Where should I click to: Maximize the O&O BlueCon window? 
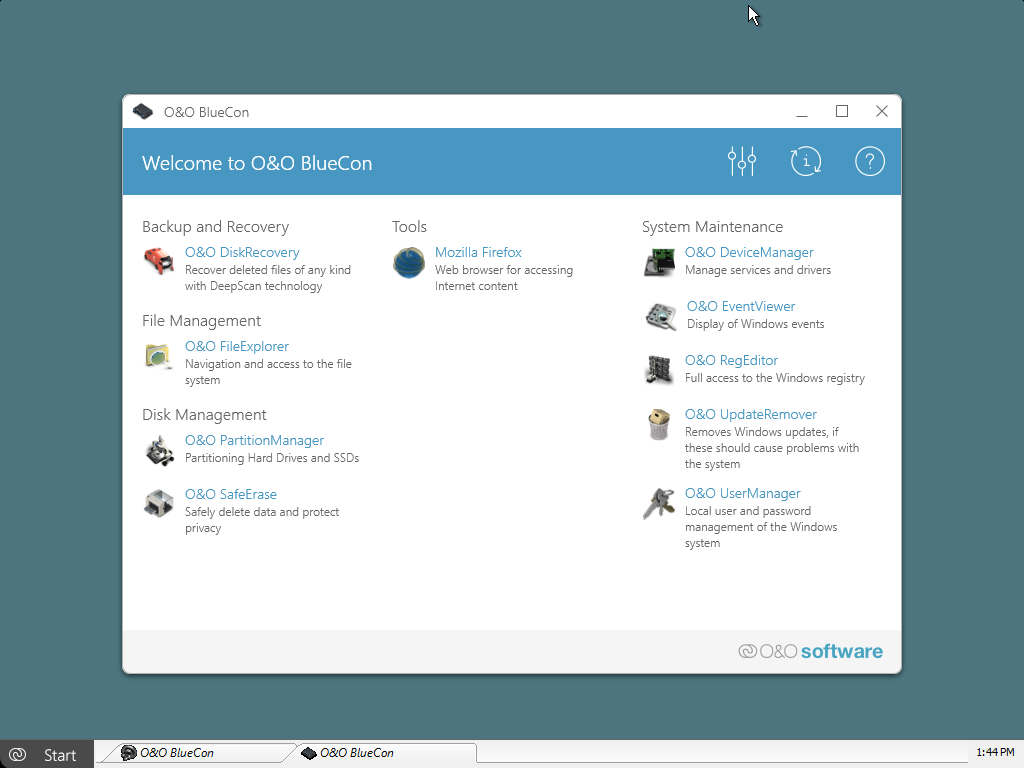click(x=842, y=112)
